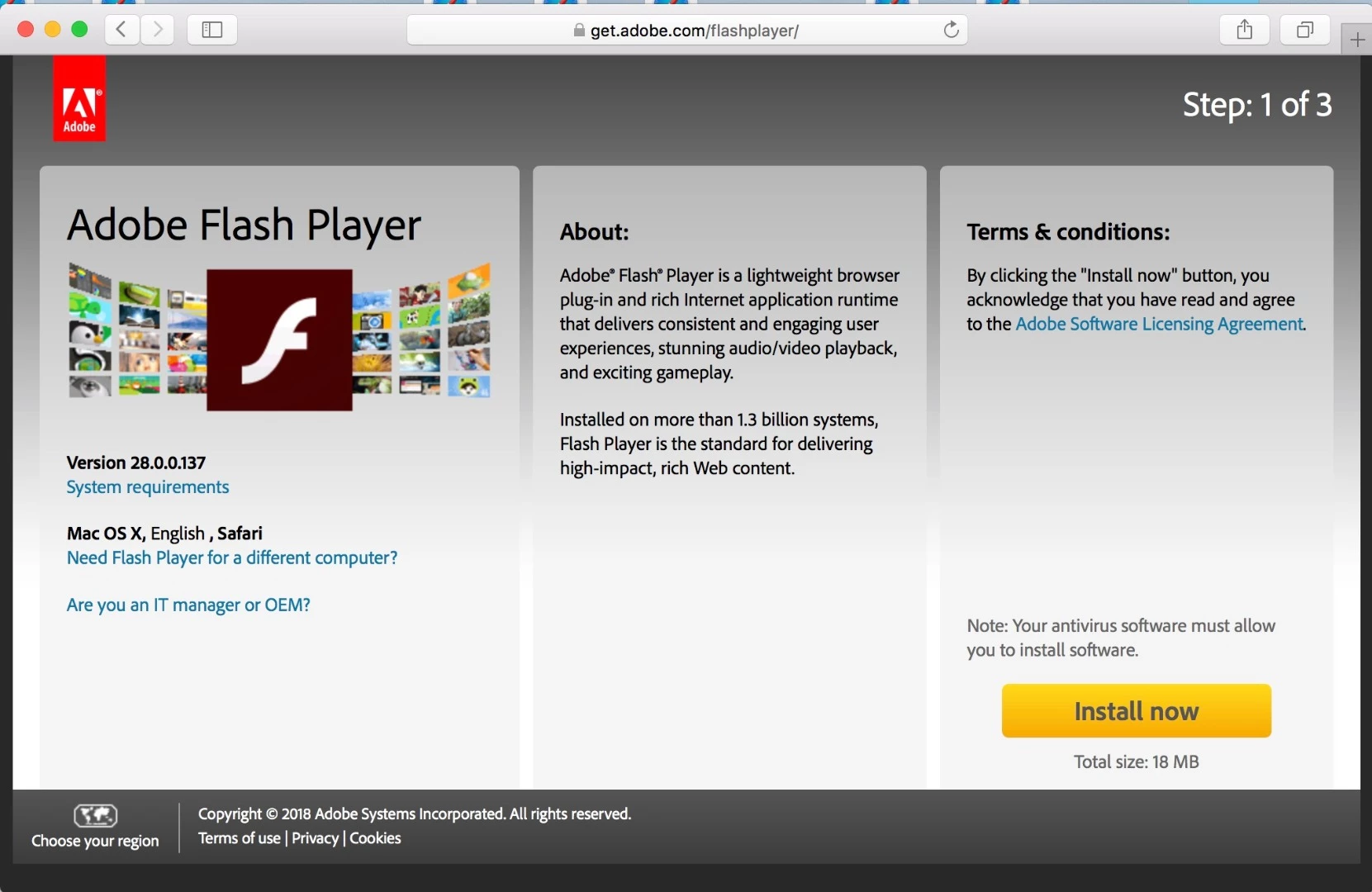1372x892 pixels.
Task: Open 'Are you an IT manager or OEM?'
Action: [x=188, y=605]
